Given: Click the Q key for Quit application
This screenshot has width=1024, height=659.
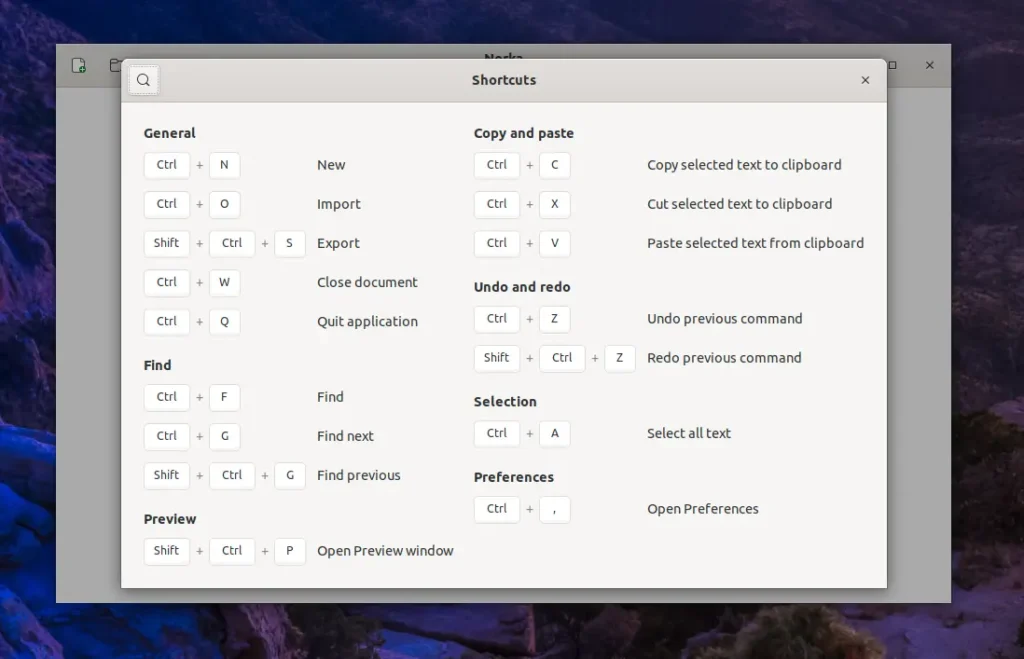Looking at the screenshot, I should click(x=224, y=321).
